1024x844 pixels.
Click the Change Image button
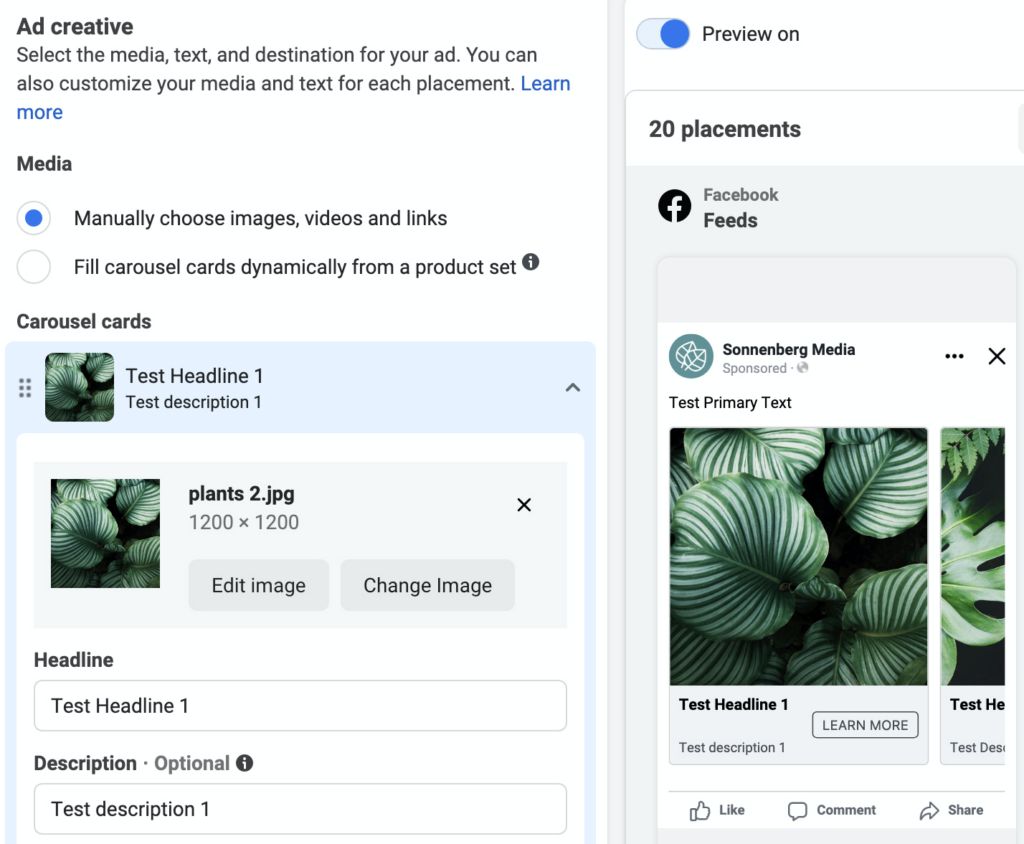point(427,585)
